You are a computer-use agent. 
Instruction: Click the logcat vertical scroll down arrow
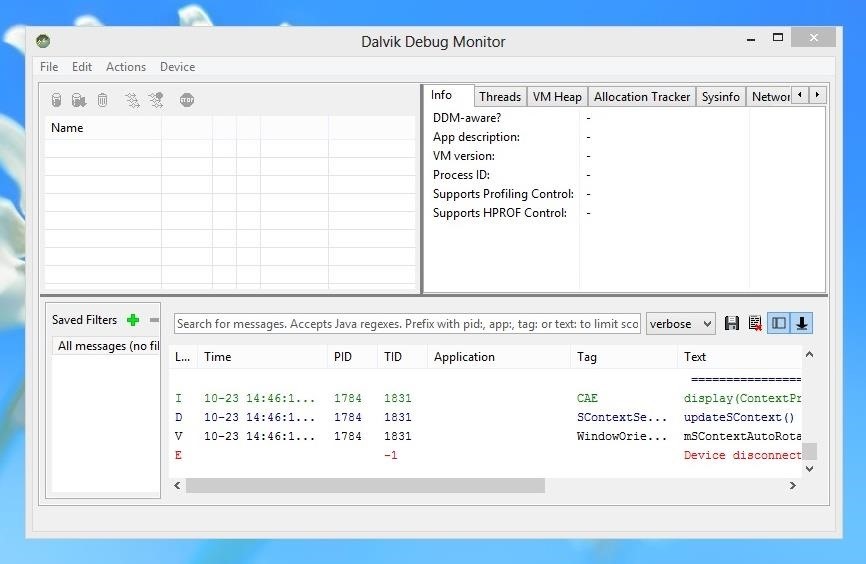click(810, 468)
